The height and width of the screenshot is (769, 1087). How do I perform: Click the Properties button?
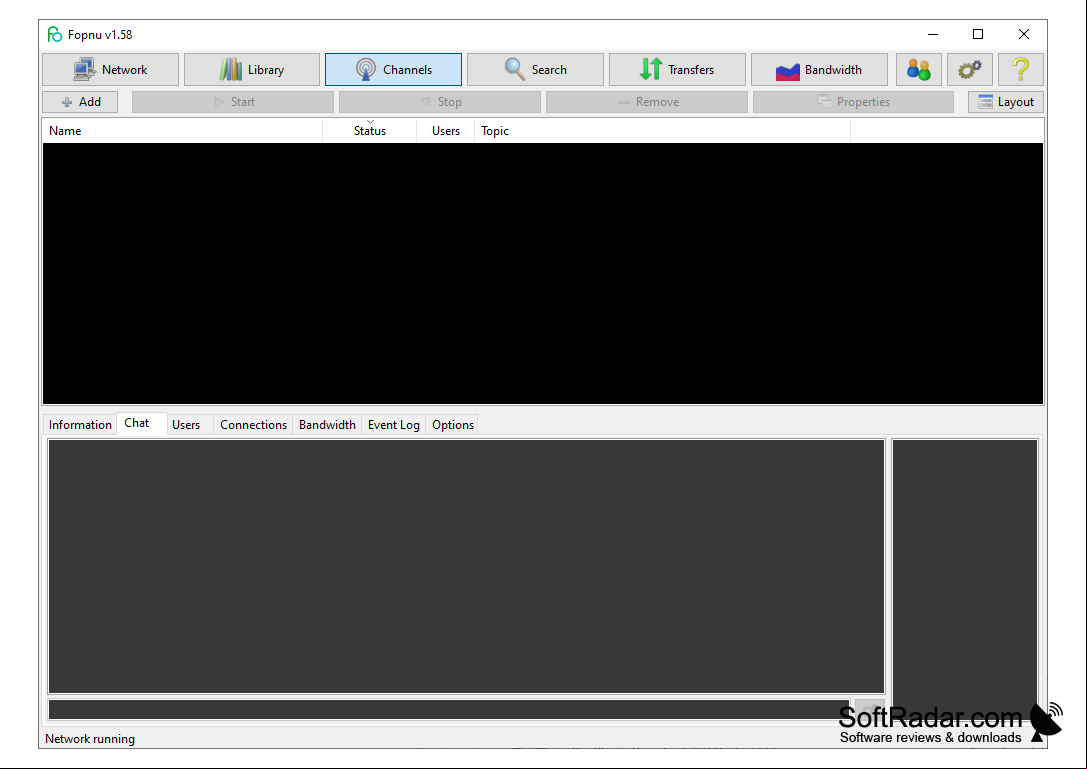(x=853, y=102)
